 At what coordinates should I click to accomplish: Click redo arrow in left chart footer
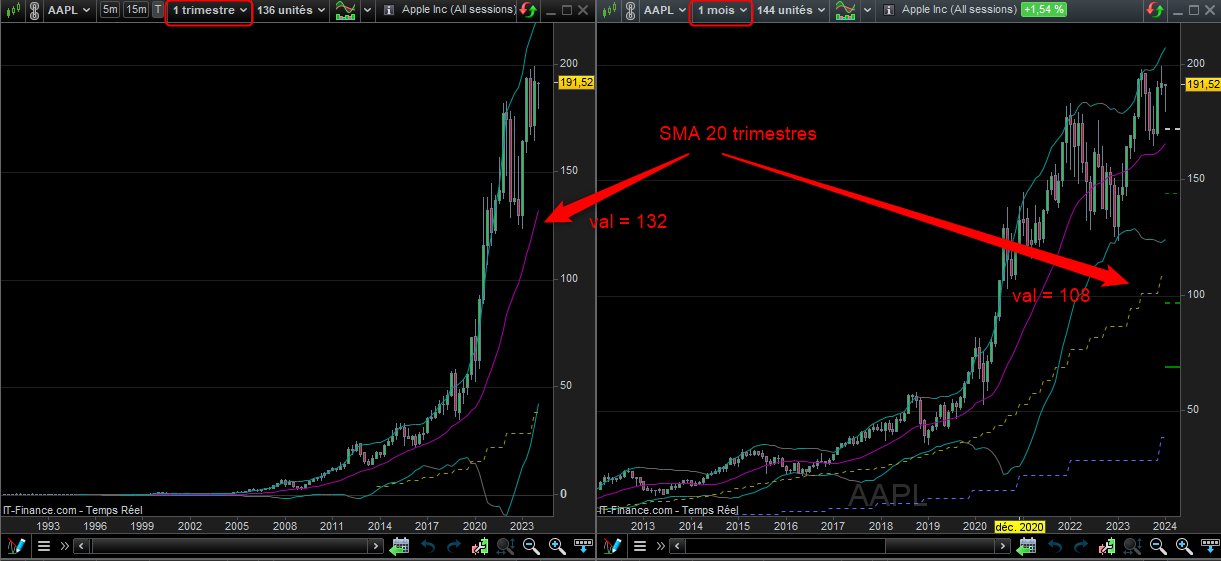click(453, 546)
